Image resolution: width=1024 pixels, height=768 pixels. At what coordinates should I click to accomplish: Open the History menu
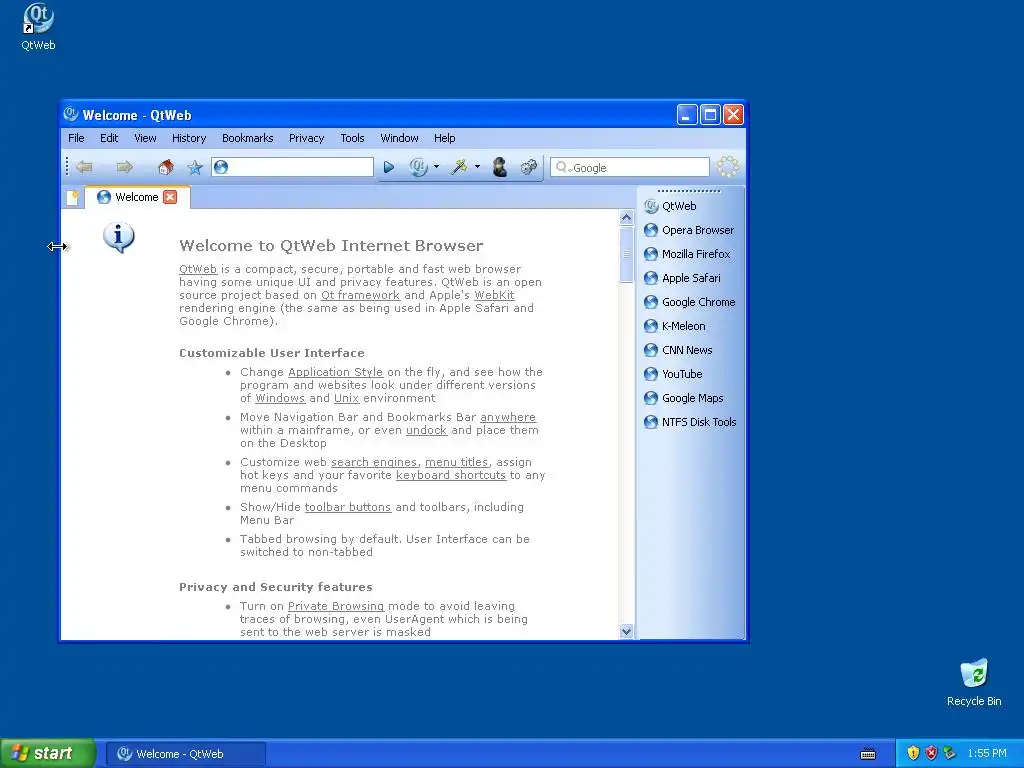pyautogui.click(x=189, y=138)
